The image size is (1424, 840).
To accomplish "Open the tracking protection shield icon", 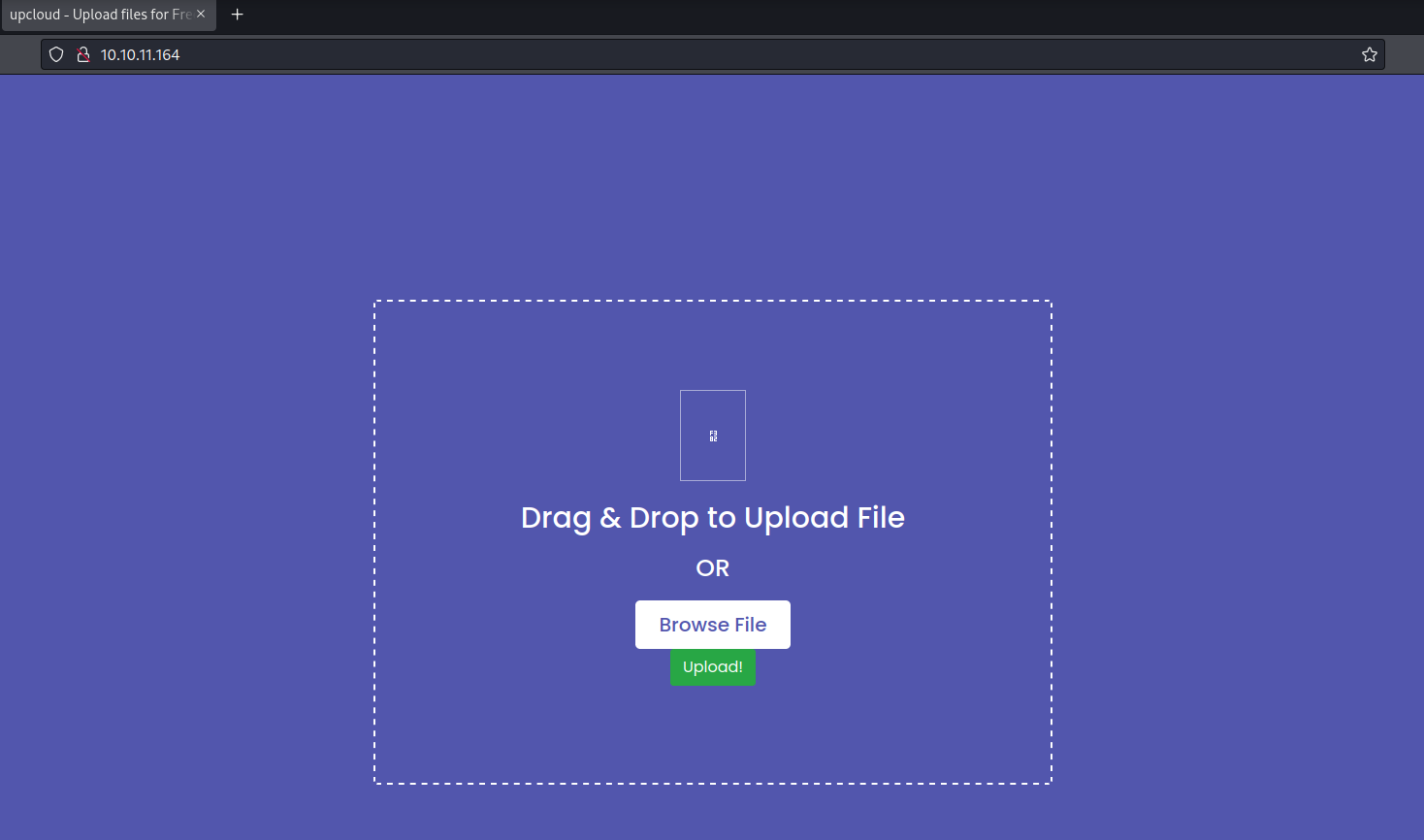I will (56, 54).
